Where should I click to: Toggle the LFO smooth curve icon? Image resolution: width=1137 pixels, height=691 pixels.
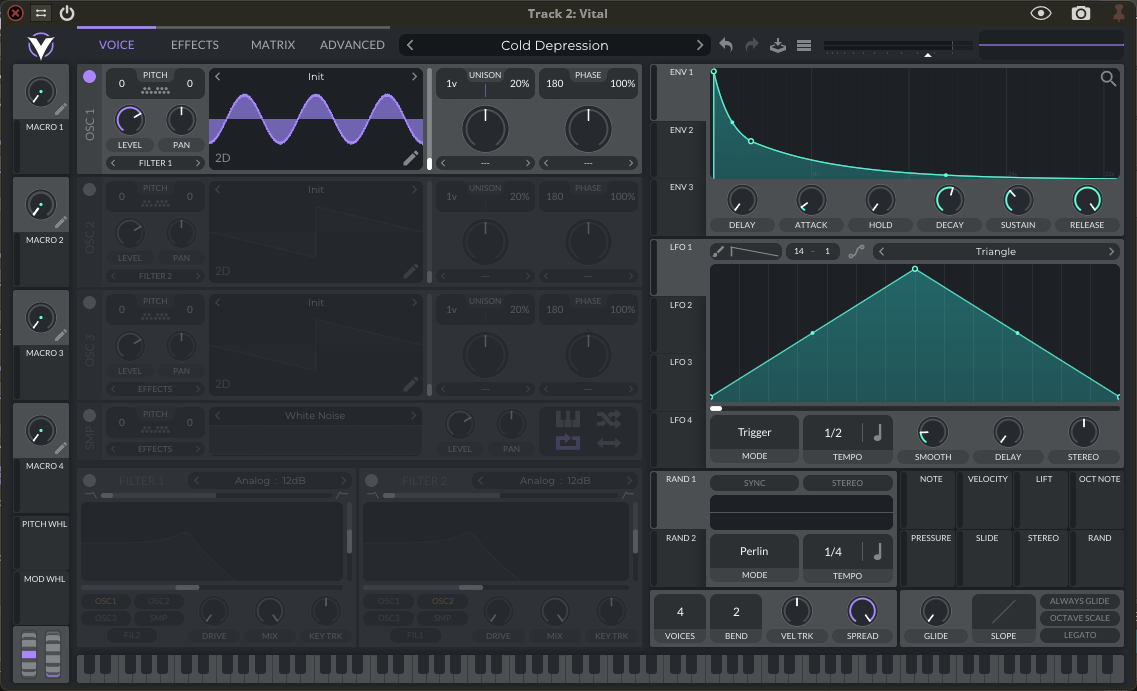[856, 252]
